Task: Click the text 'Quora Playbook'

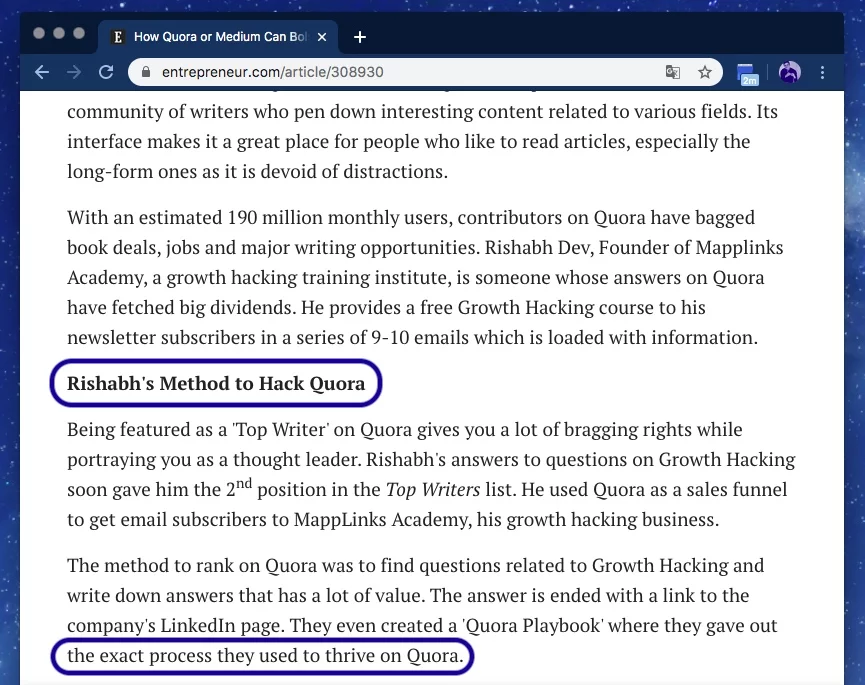Action: pos(532,625)
